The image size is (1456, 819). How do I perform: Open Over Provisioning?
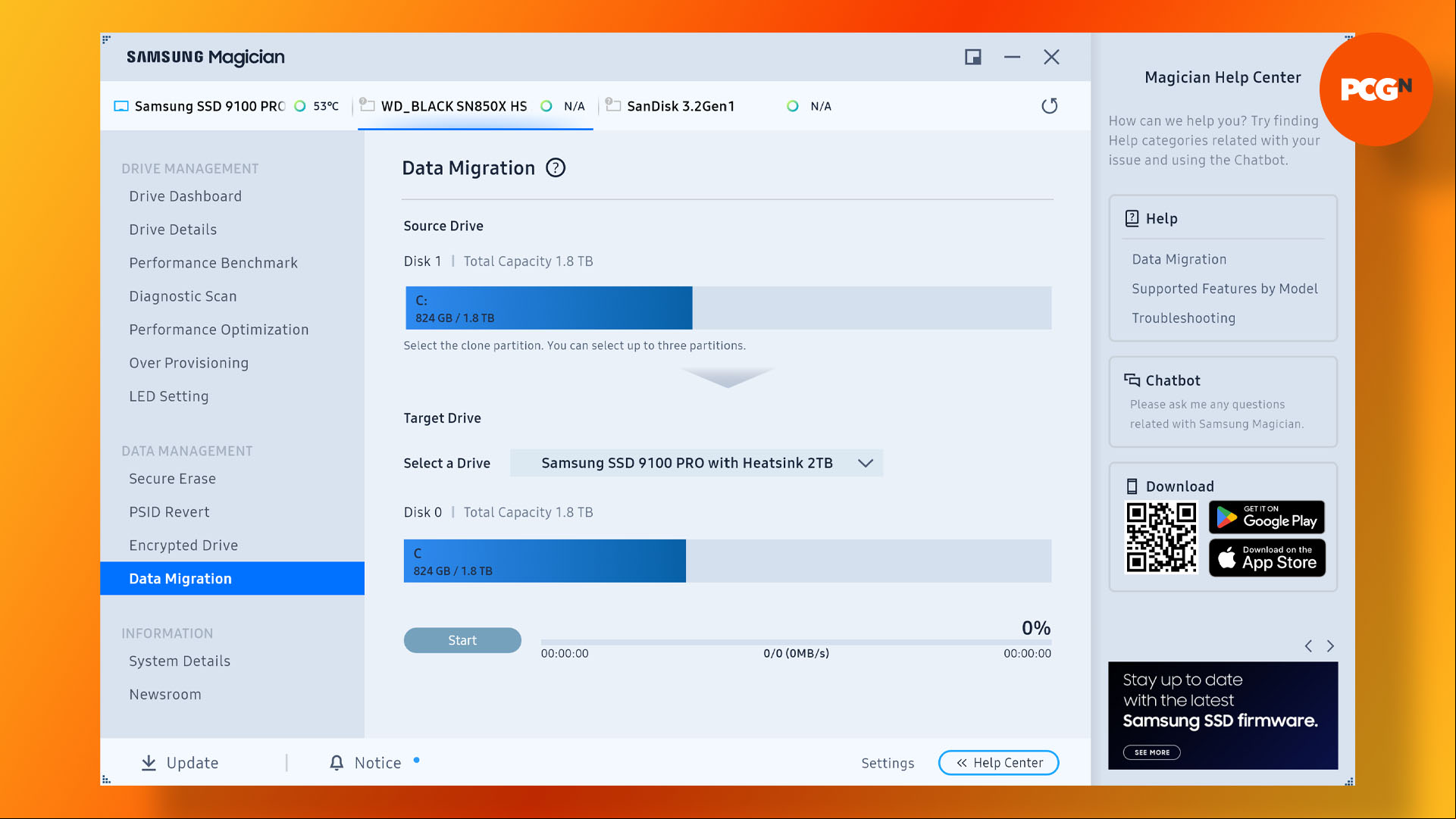189,363
